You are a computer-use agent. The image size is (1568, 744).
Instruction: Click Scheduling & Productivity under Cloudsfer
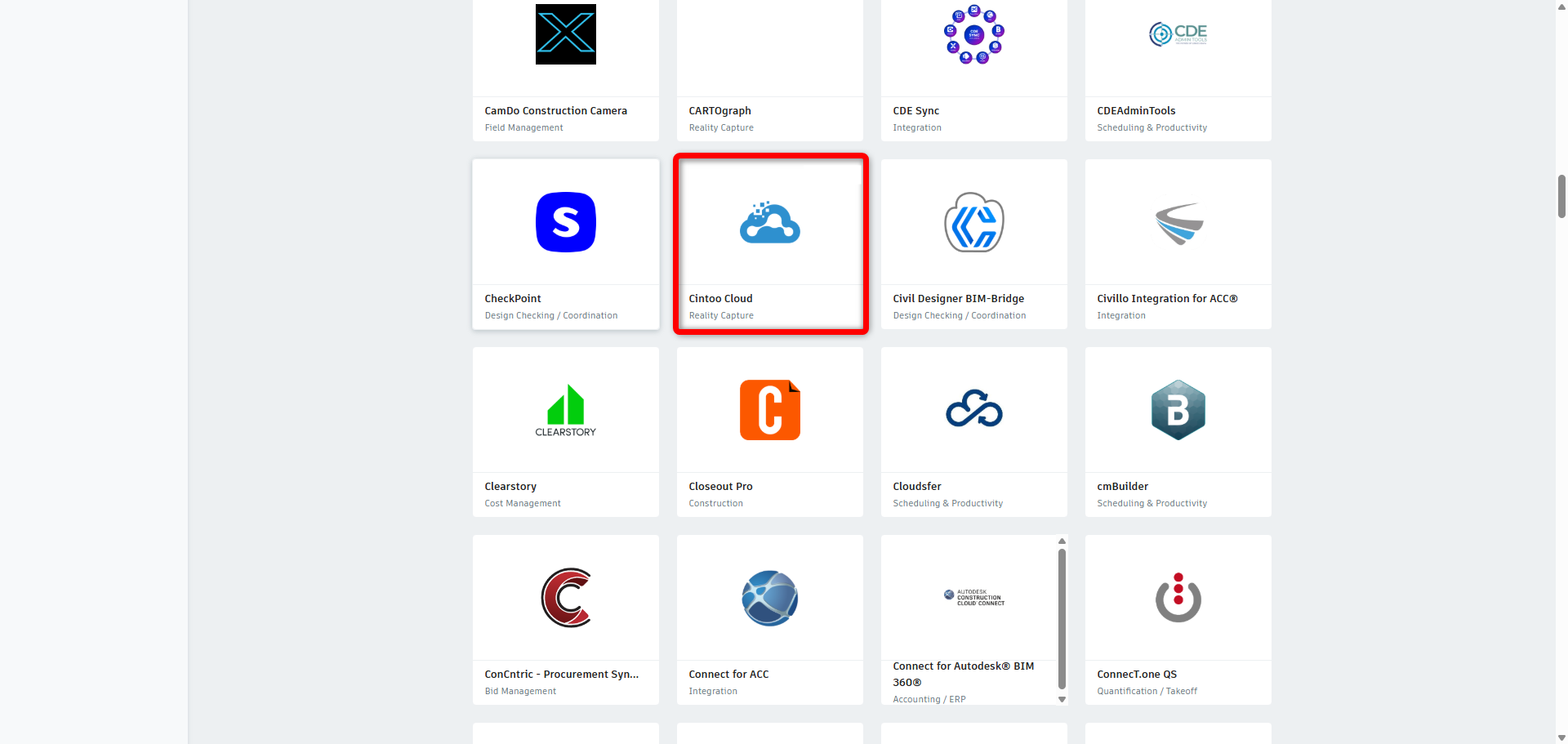pos(948,504)
